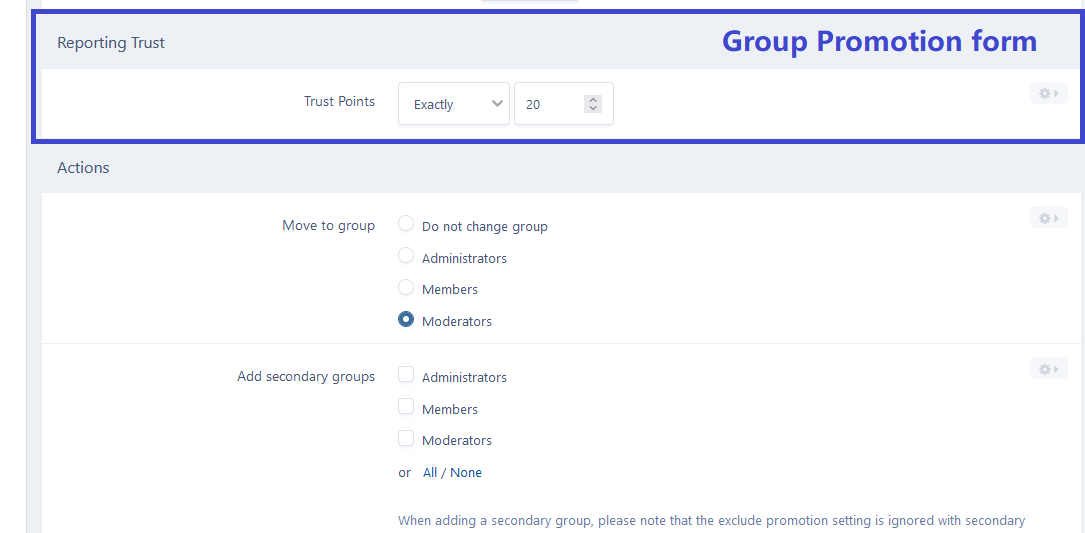
Task: Click the All link for secondary groups
Action: coord(430,473)
